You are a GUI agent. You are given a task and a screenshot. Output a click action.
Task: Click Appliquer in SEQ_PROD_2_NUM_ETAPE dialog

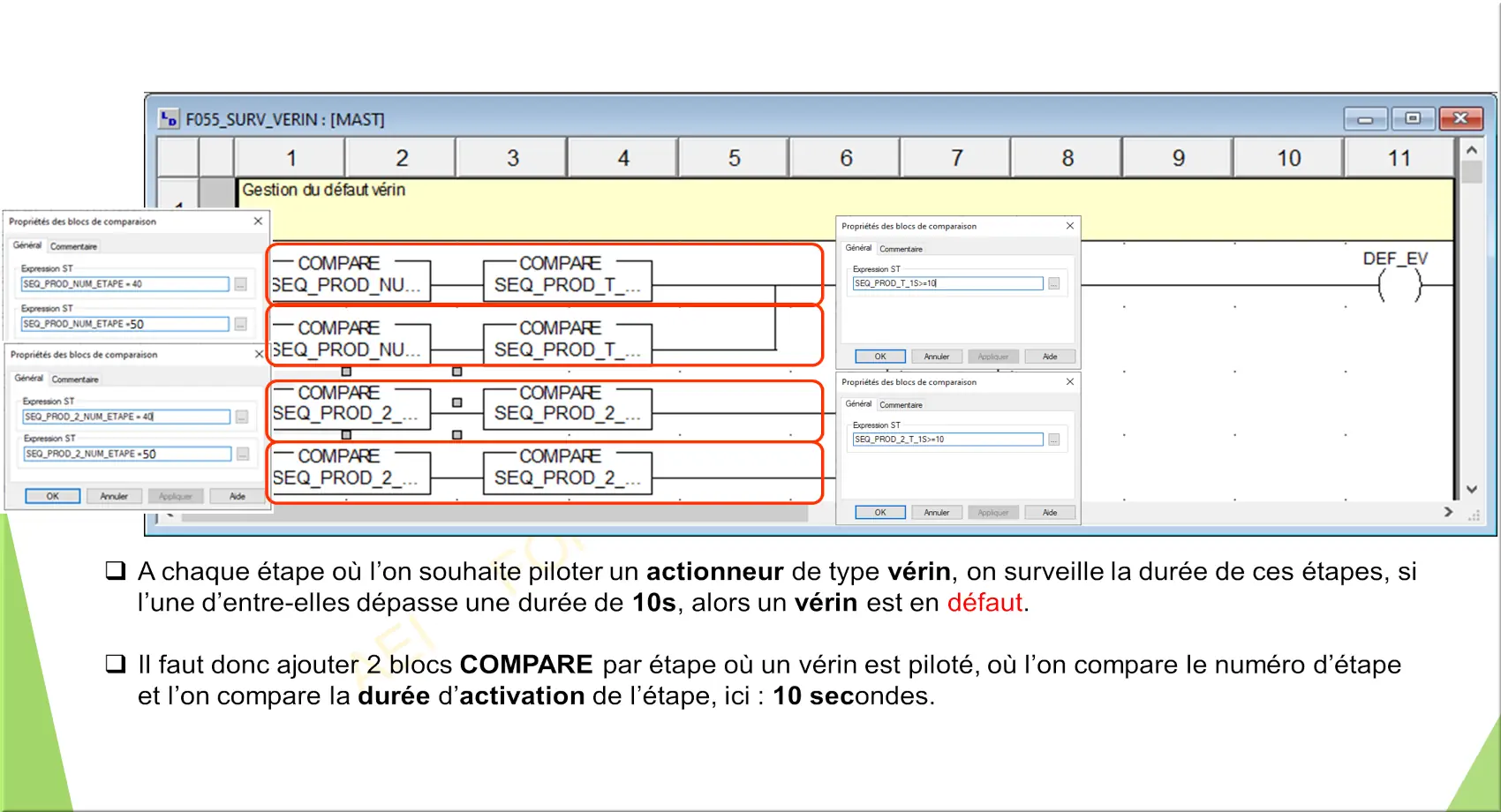pos(176,496)
